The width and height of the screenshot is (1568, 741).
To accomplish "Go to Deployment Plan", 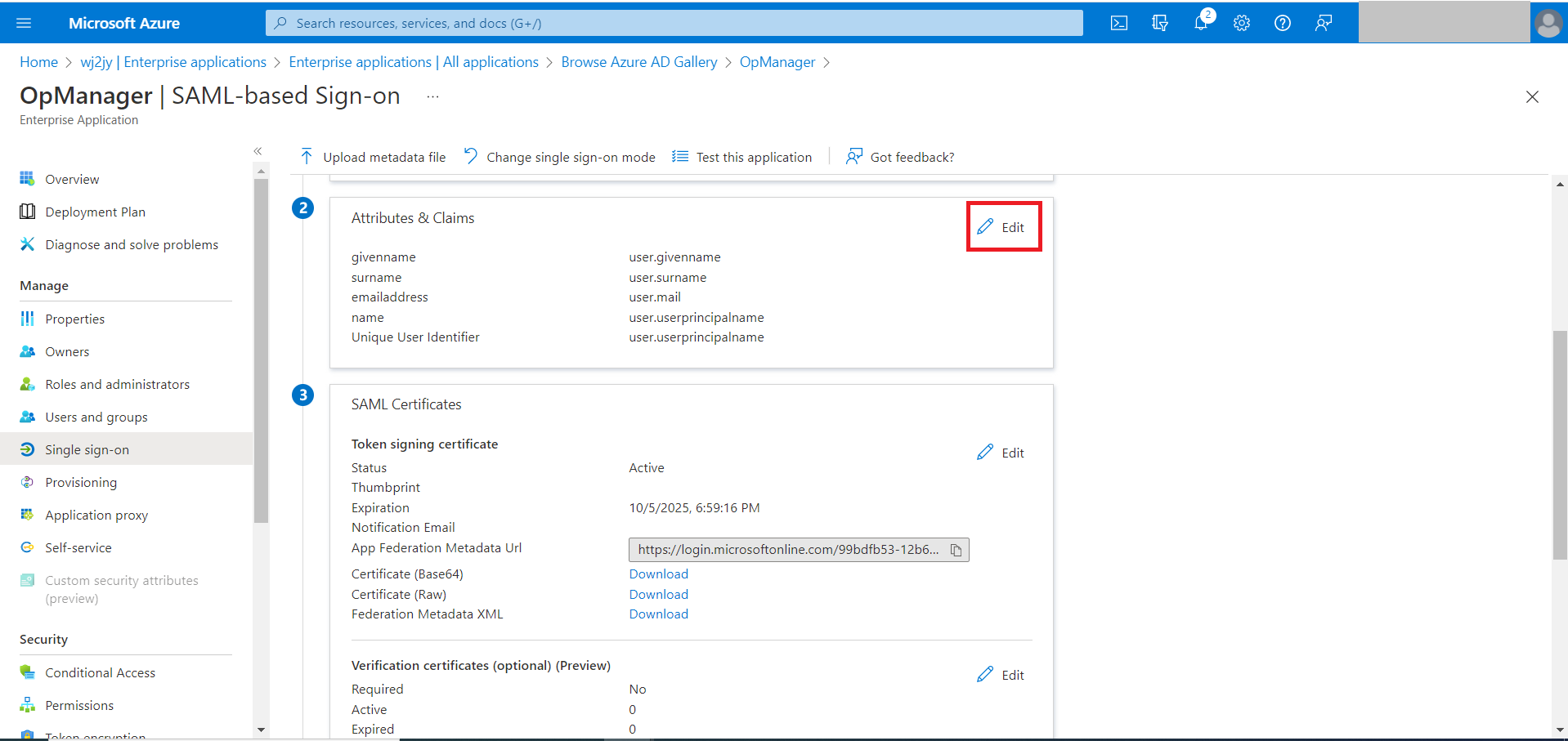I will pos(95,212).
